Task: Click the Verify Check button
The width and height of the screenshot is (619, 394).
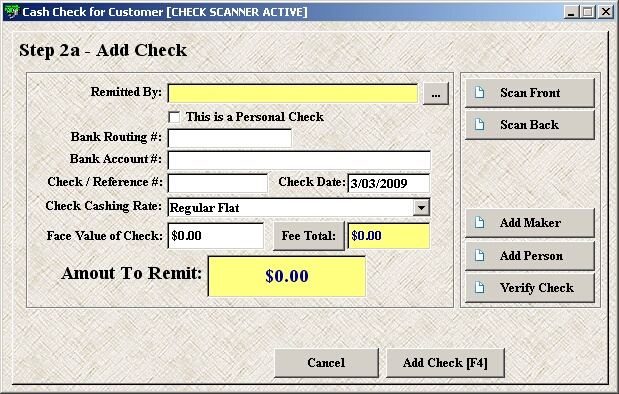Action: 530,287
